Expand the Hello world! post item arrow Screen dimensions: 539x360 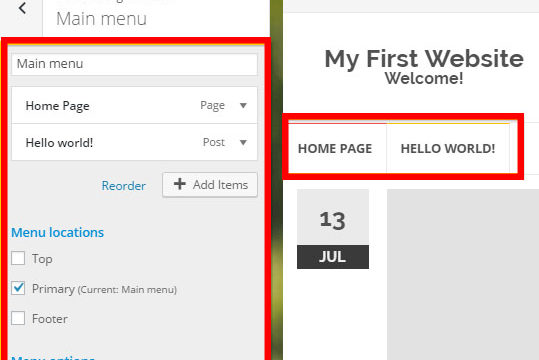coord(243,142)
